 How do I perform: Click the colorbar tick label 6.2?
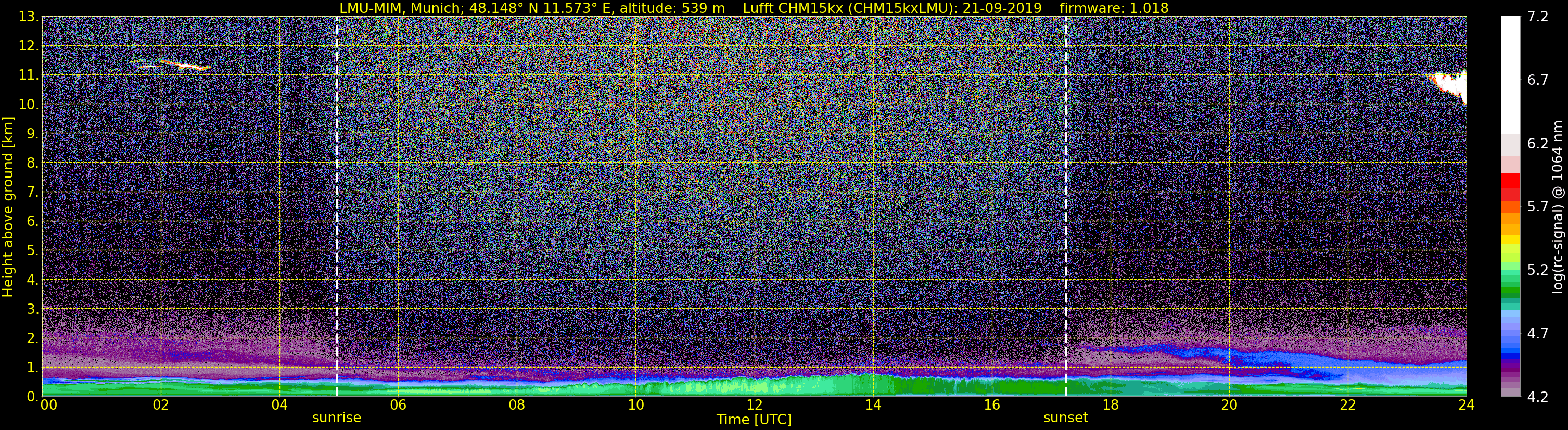pyautogui.click(x=1538, y=144)
